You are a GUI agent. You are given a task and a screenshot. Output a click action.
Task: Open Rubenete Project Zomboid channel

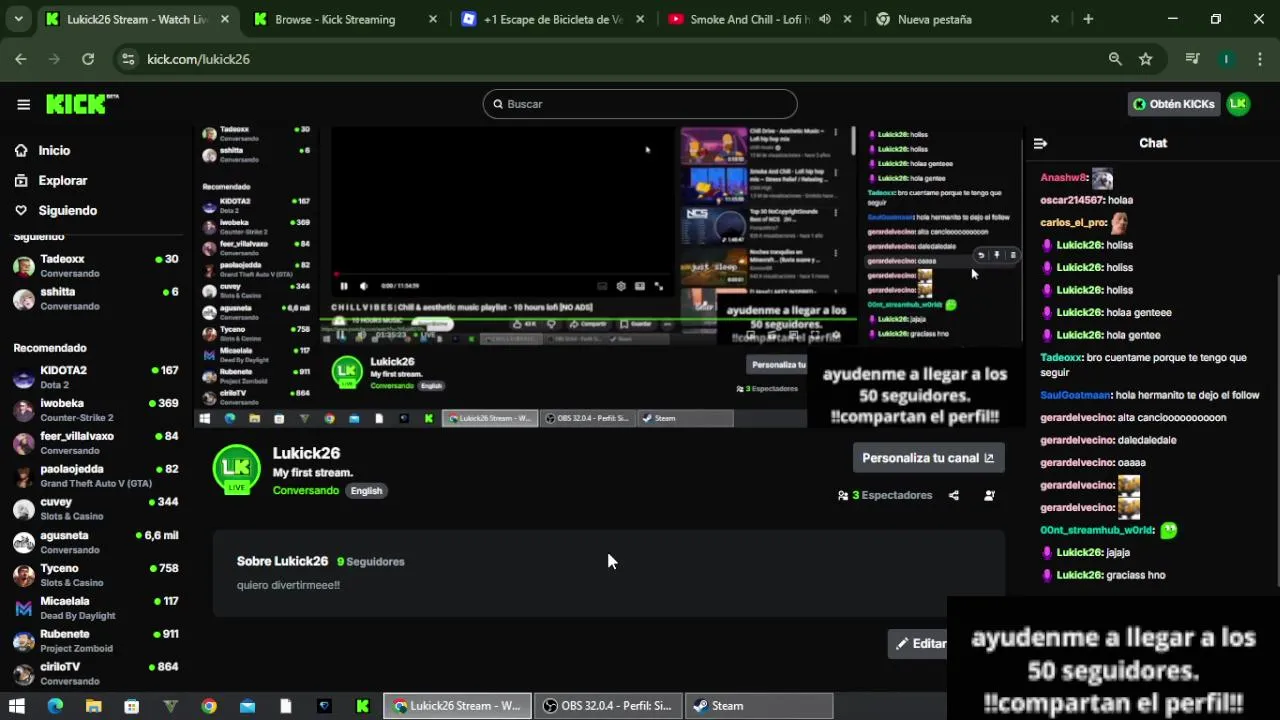click(x=95, y=641)
